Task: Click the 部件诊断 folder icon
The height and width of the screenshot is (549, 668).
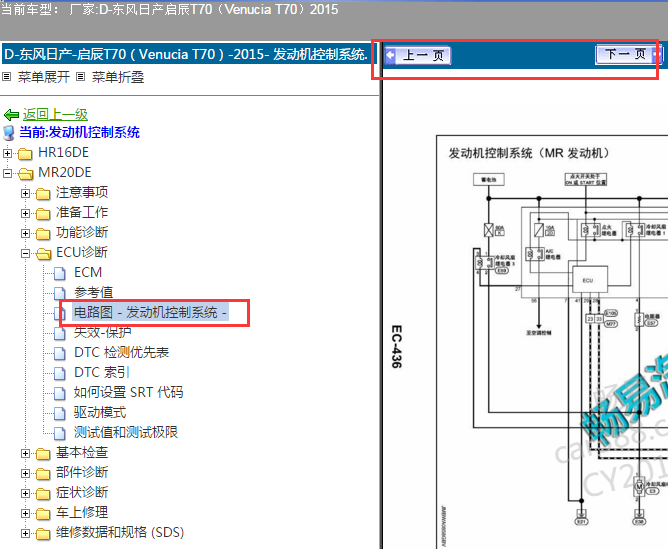Action: [43, 474]
